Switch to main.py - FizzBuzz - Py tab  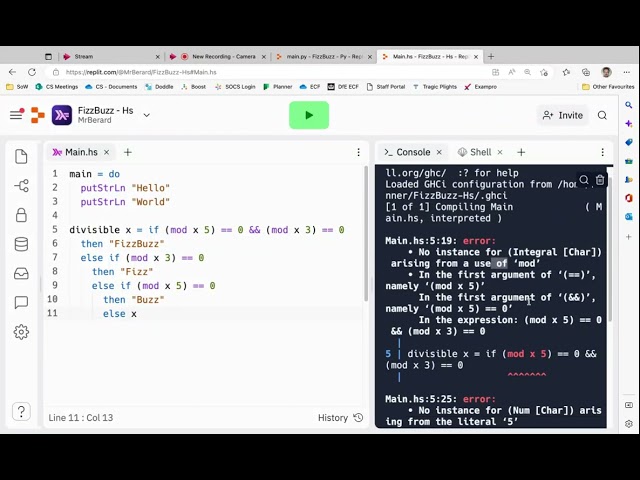[323, 57]
